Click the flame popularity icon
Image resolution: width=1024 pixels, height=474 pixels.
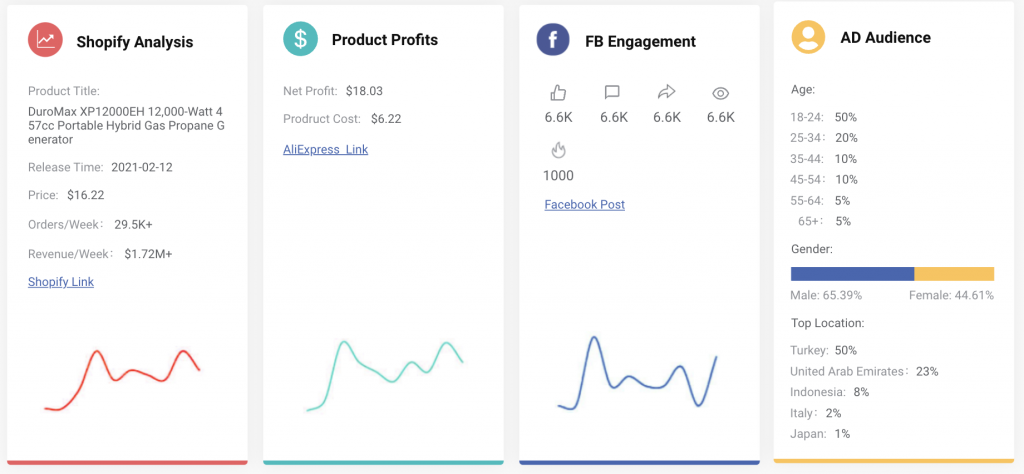pyautogui.click(x=558, y=151)
